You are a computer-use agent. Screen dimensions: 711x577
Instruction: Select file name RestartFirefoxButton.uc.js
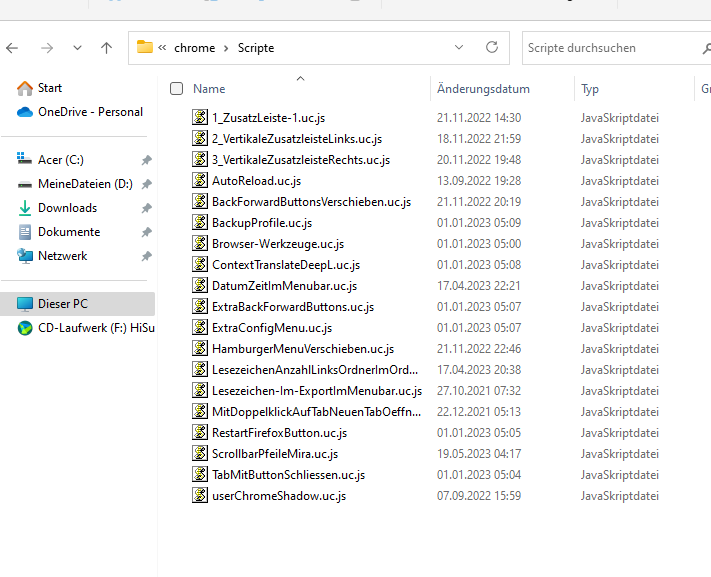pos(279,433)
